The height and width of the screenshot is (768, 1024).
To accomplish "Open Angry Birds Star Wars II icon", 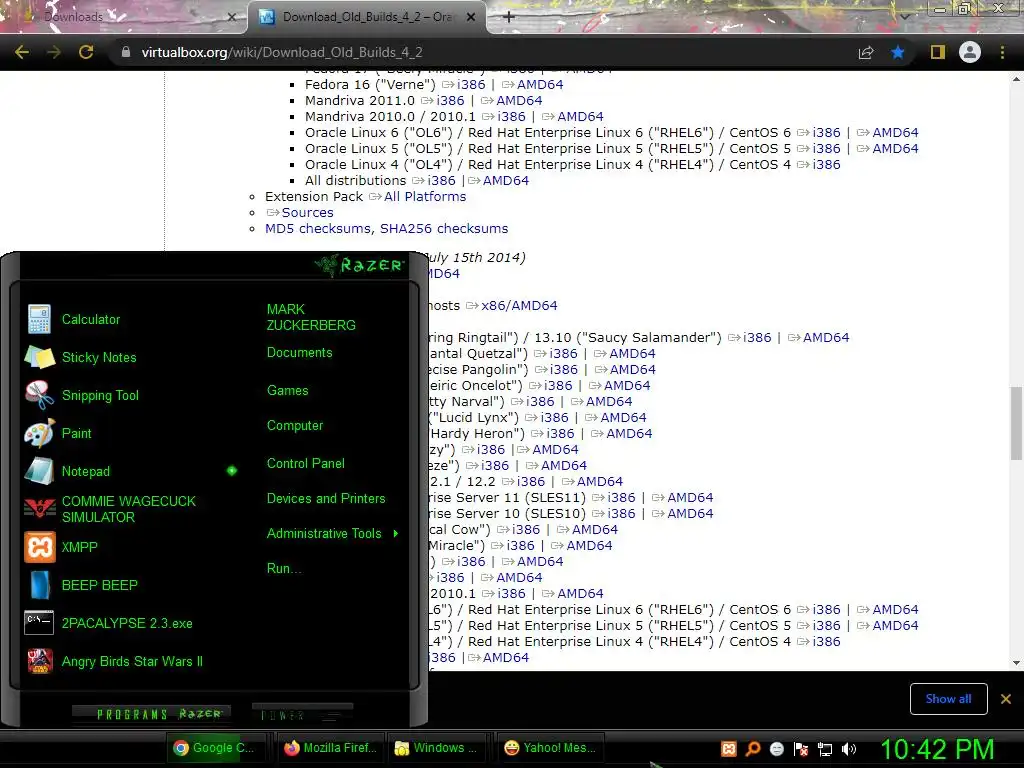I will pos(40,661).
